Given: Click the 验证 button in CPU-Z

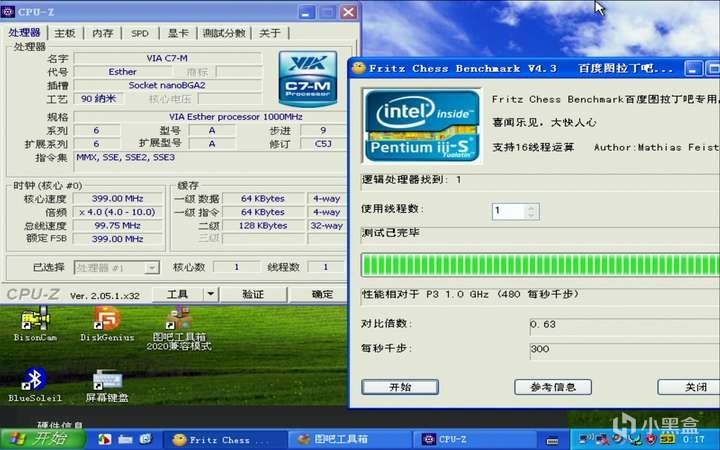Looking at the screenshot, I should [253, 294].
